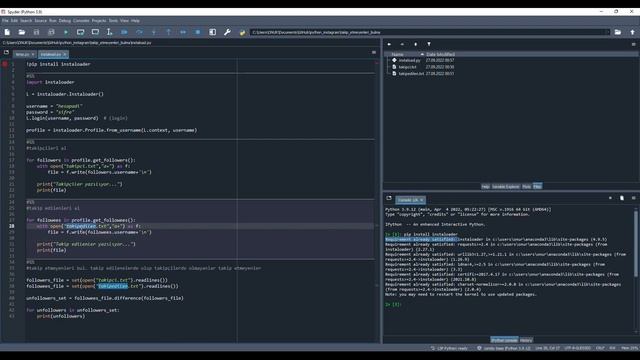Run the current cell and advance
The height and width of the screenshot is (360, 640).
click(95, 32)
